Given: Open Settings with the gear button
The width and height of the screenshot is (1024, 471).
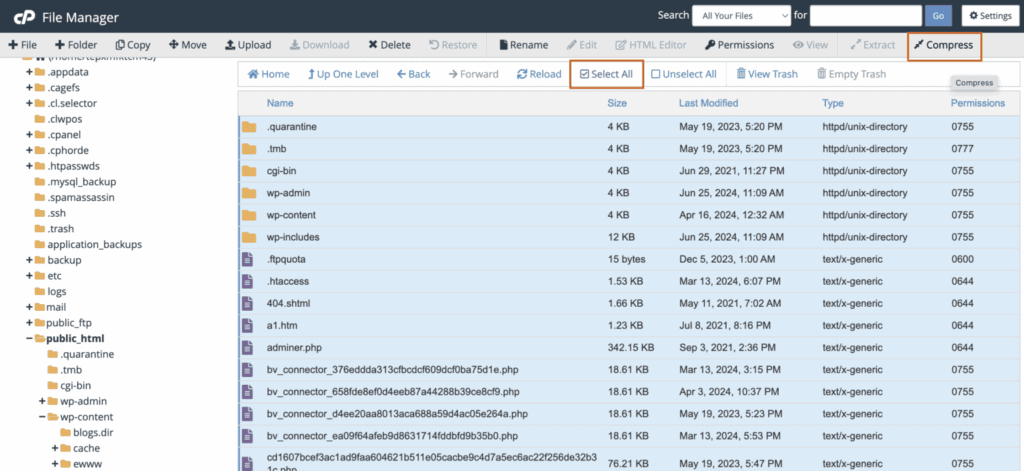Looking at the screenshot, I should [989, 16].
